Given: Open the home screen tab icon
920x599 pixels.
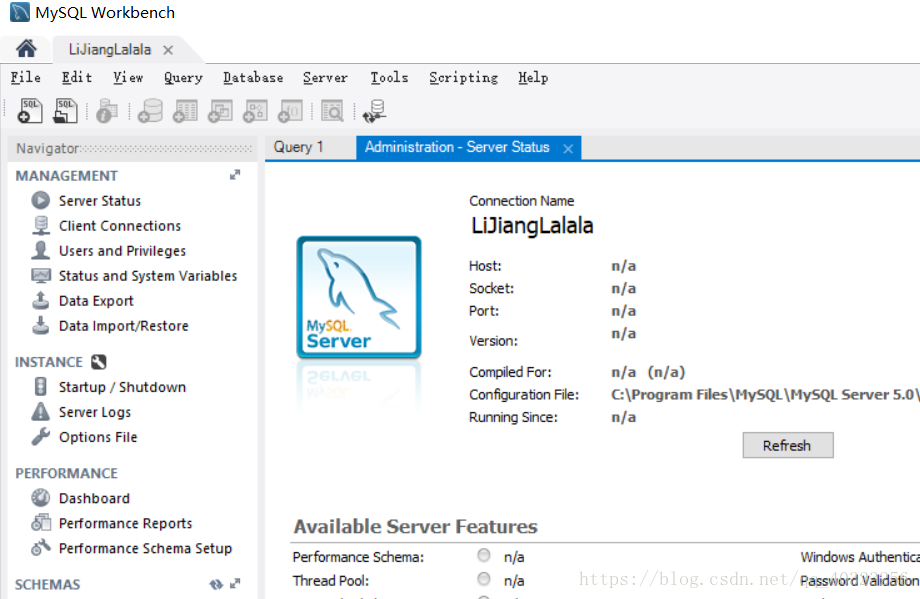Looking at the screenshot, I should coord(26,49).
